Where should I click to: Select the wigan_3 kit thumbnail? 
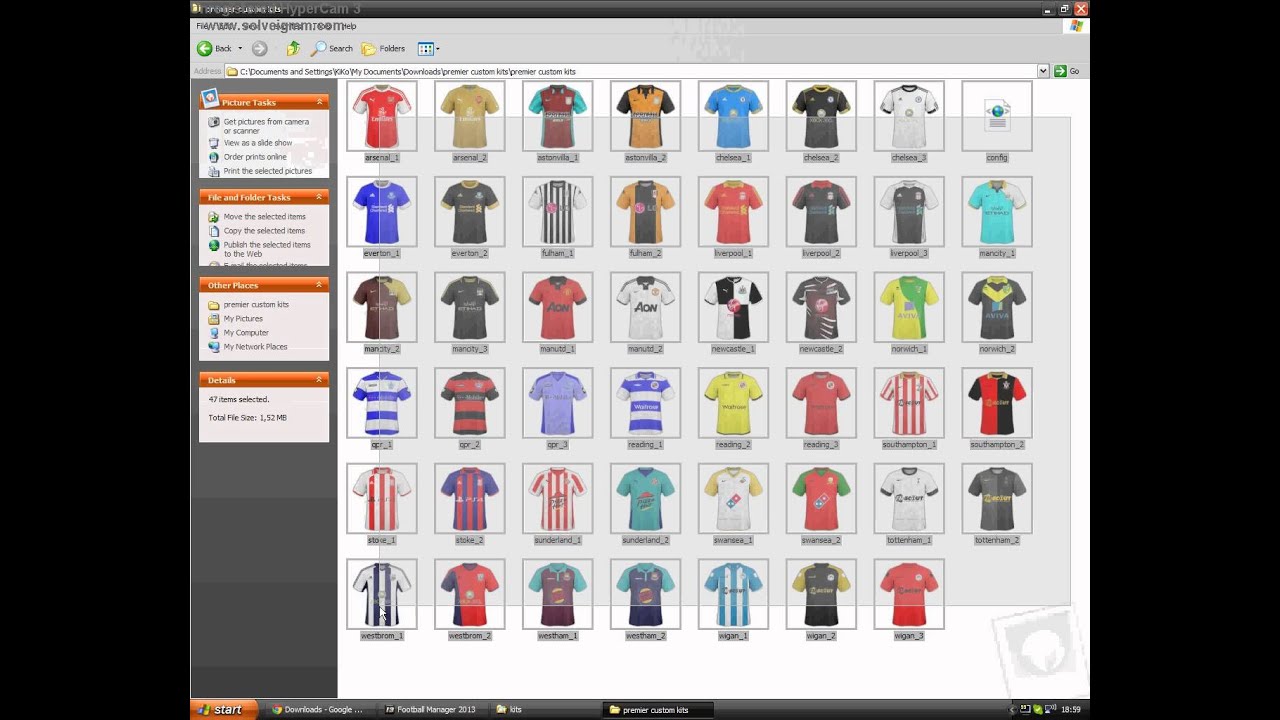909,595
